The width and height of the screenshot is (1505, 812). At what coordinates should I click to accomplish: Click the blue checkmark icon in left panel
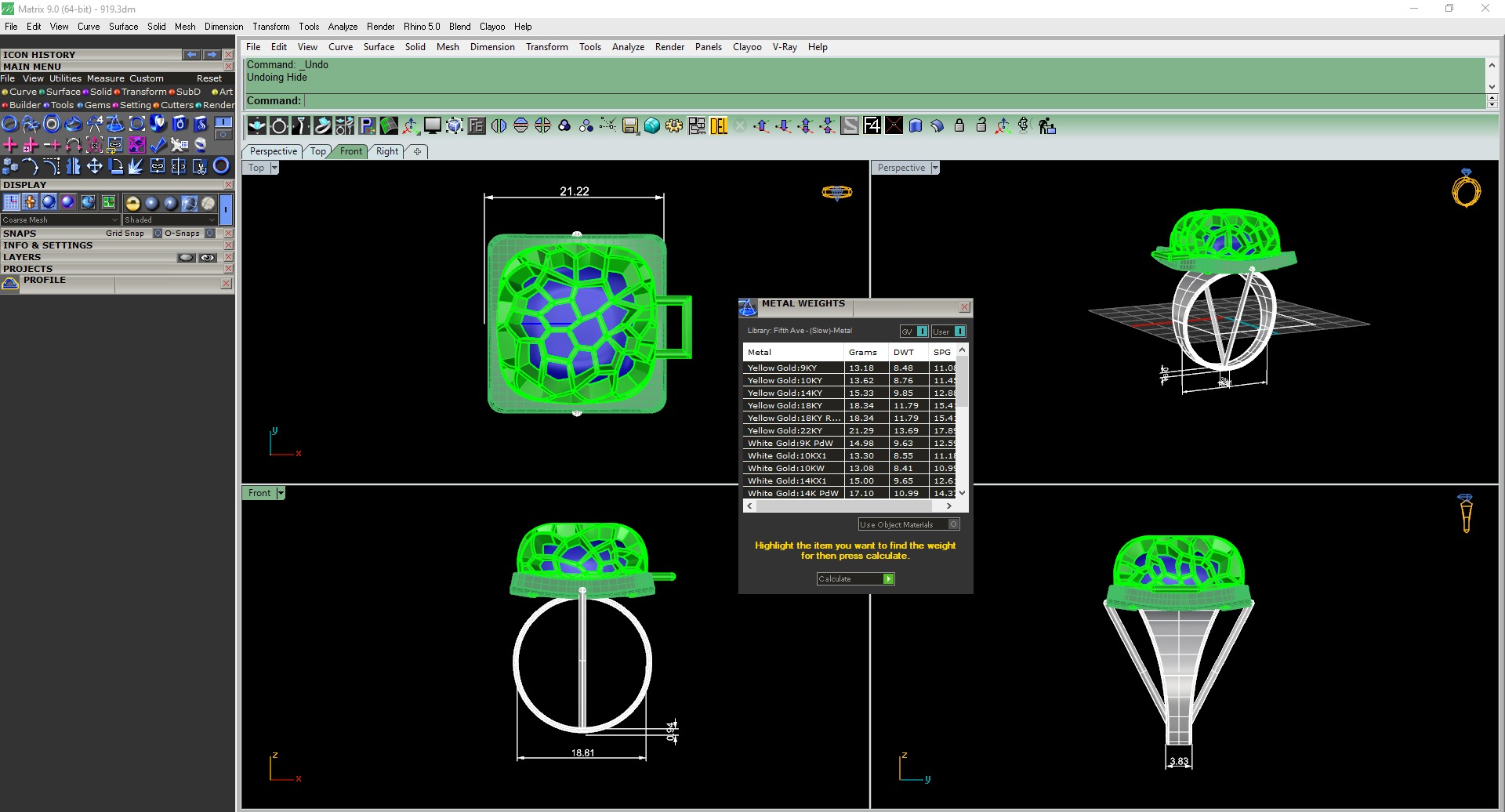click(x=158, y=144)
